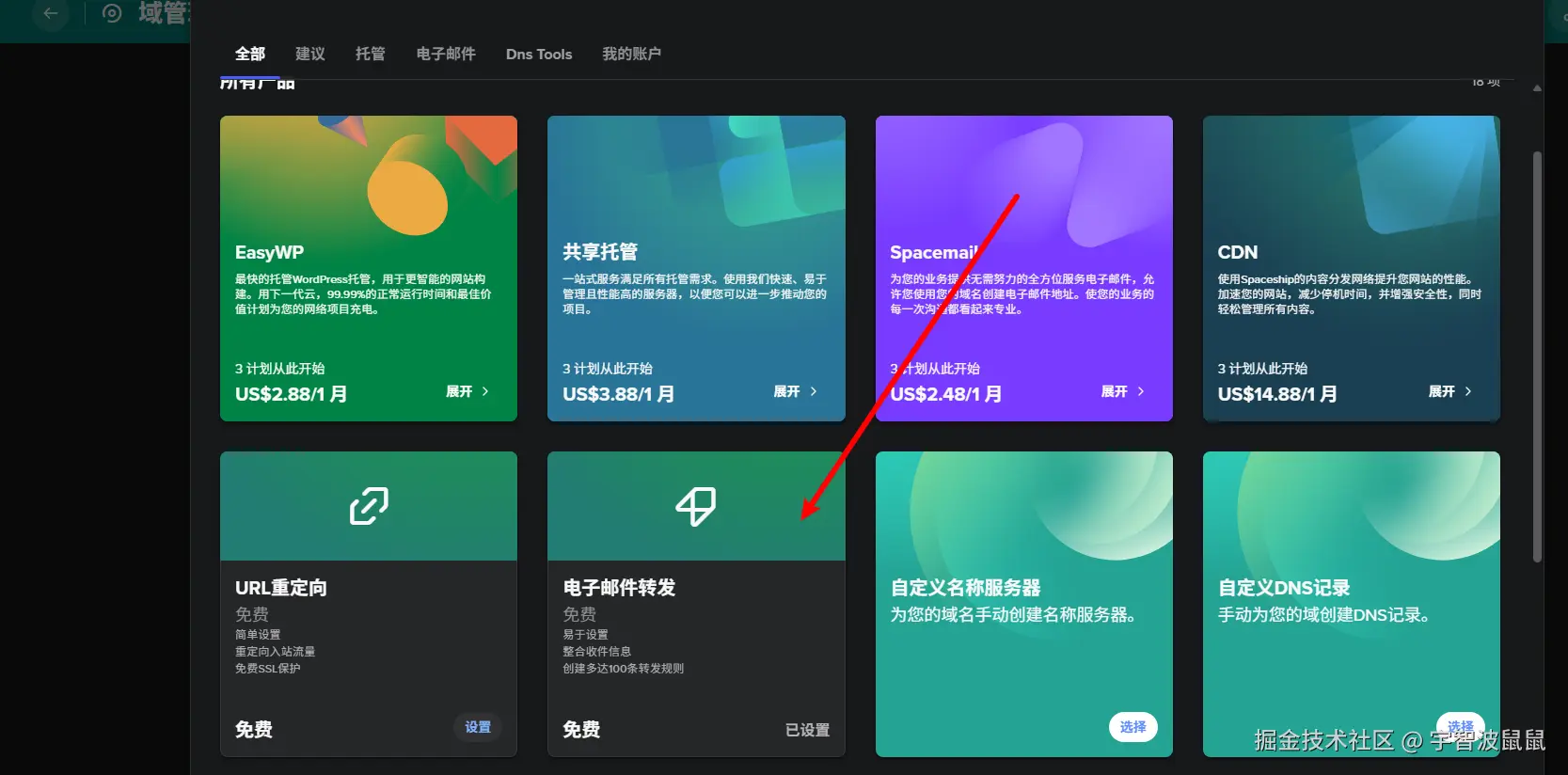The image size is (1568, 775).
Task: Expand the Spacemail plans with 展开
Action: 1122,391
